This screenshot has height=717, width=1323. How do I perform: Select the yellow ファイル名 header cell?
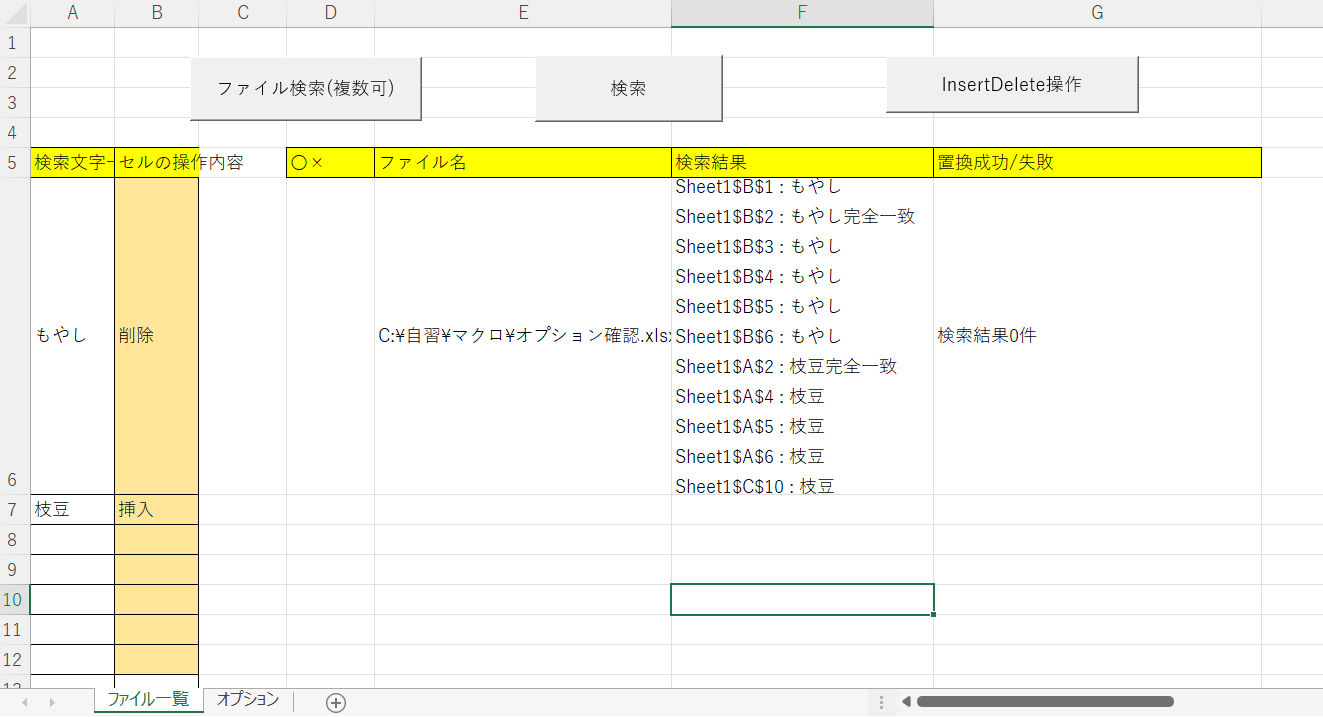click(x=523, y=161)
